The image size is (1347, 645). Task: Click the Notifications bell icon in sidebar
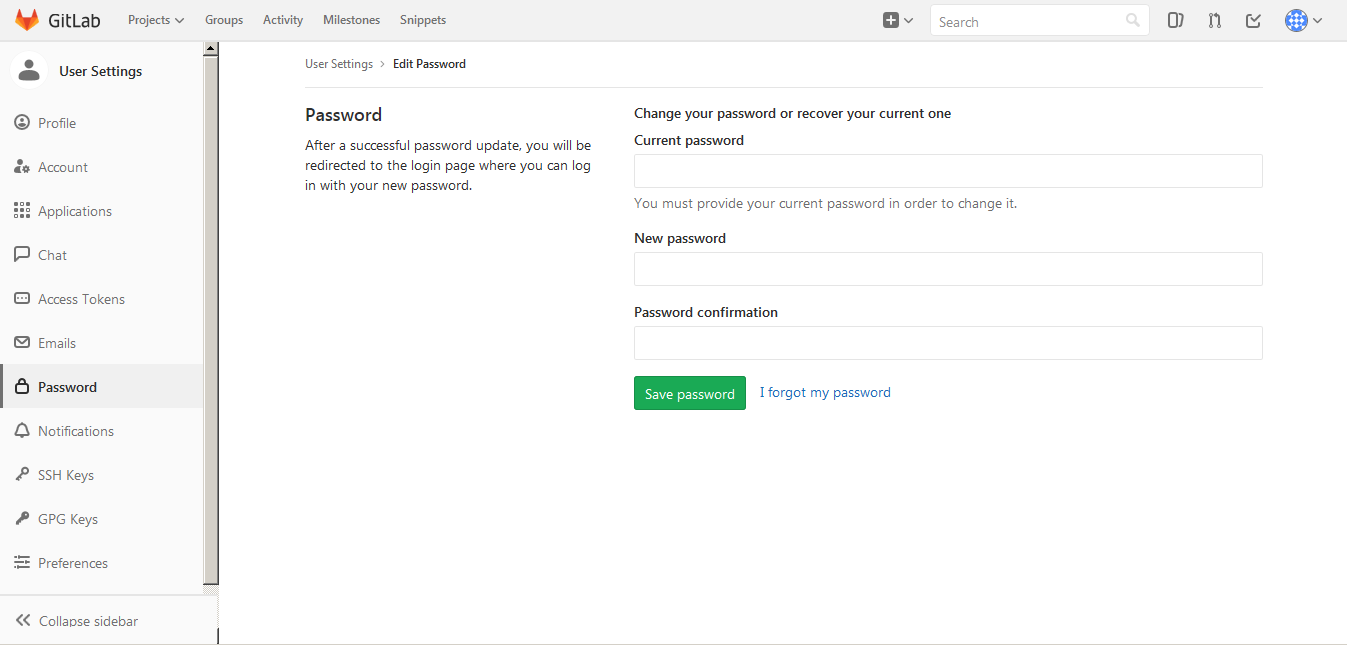[22, 431]
